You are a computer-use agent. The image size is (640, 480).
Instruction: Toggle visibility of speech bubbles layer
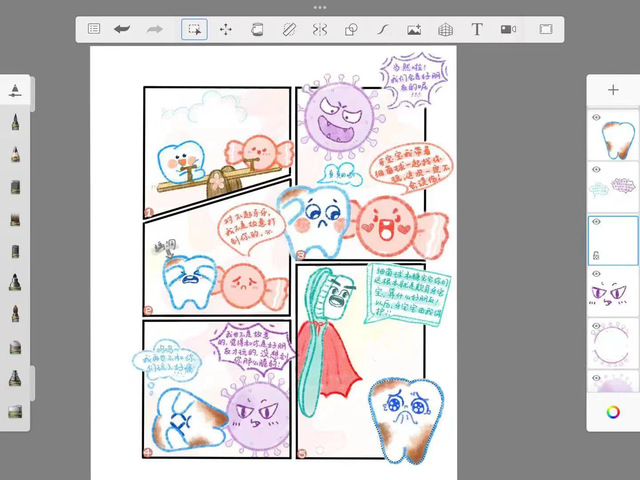coord(597,171)
